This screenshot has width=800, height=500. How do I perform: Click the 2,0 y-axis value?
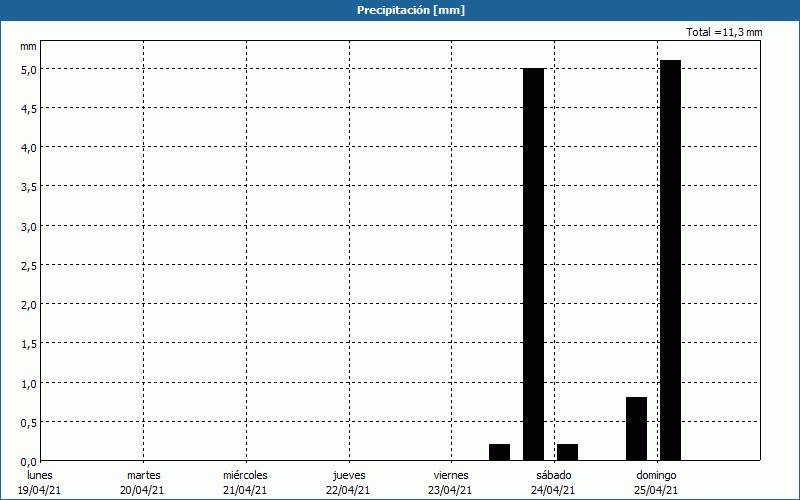click(x=29, y=305)
